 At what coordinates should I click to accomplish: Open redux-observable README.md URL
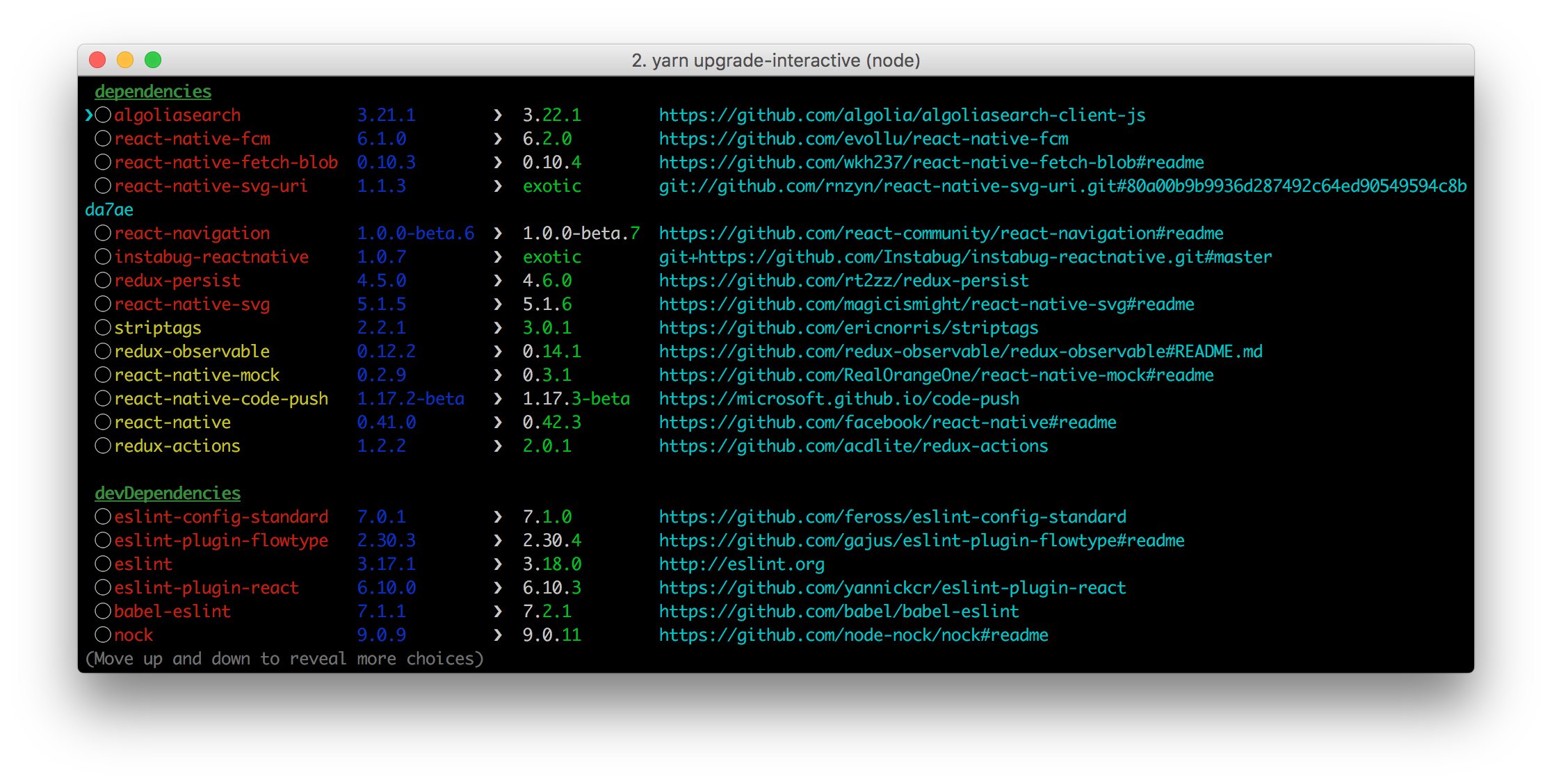pyautogui.click(x=960, y=352)
